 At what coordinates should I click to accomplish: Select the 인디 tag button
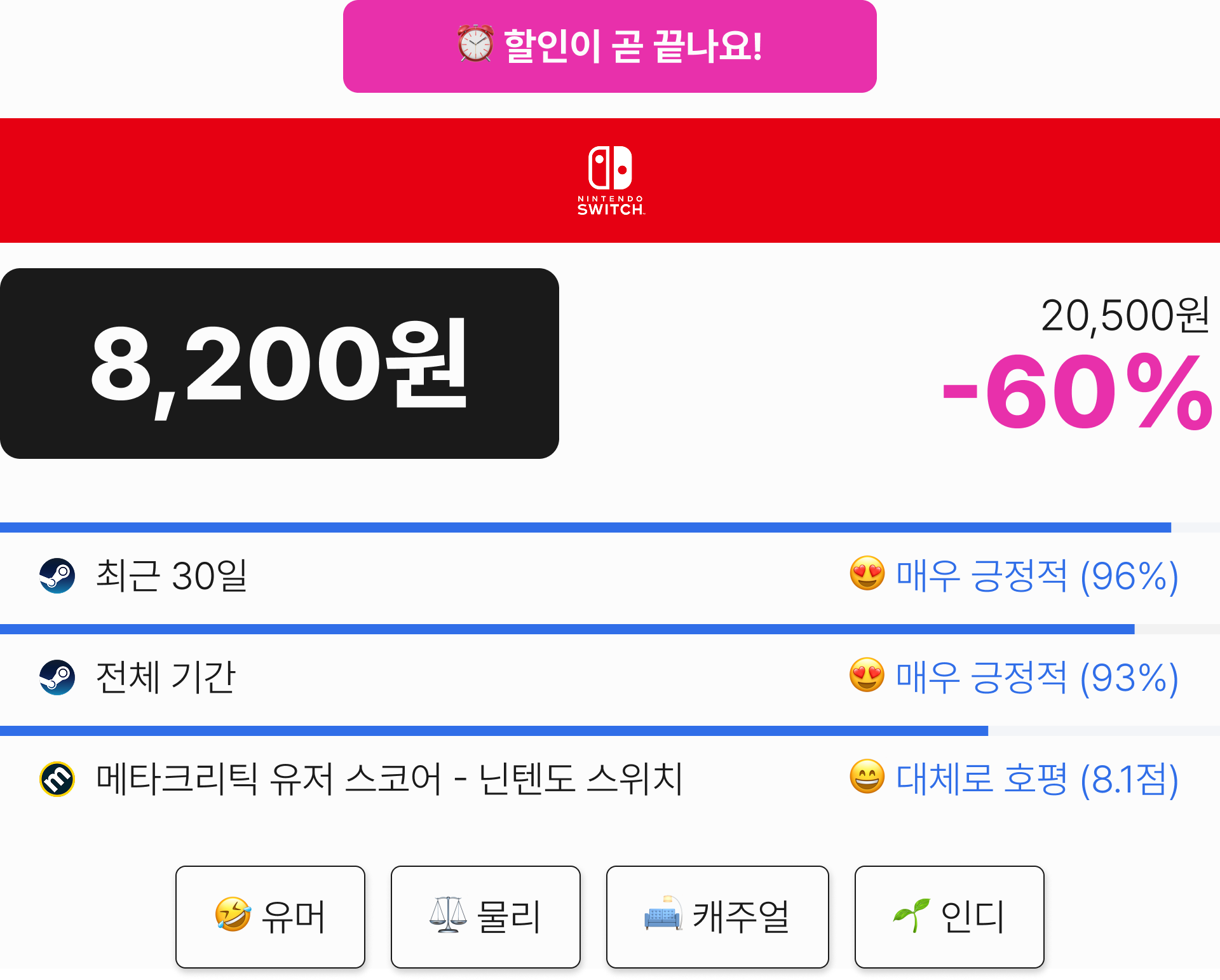pos(949,916)
